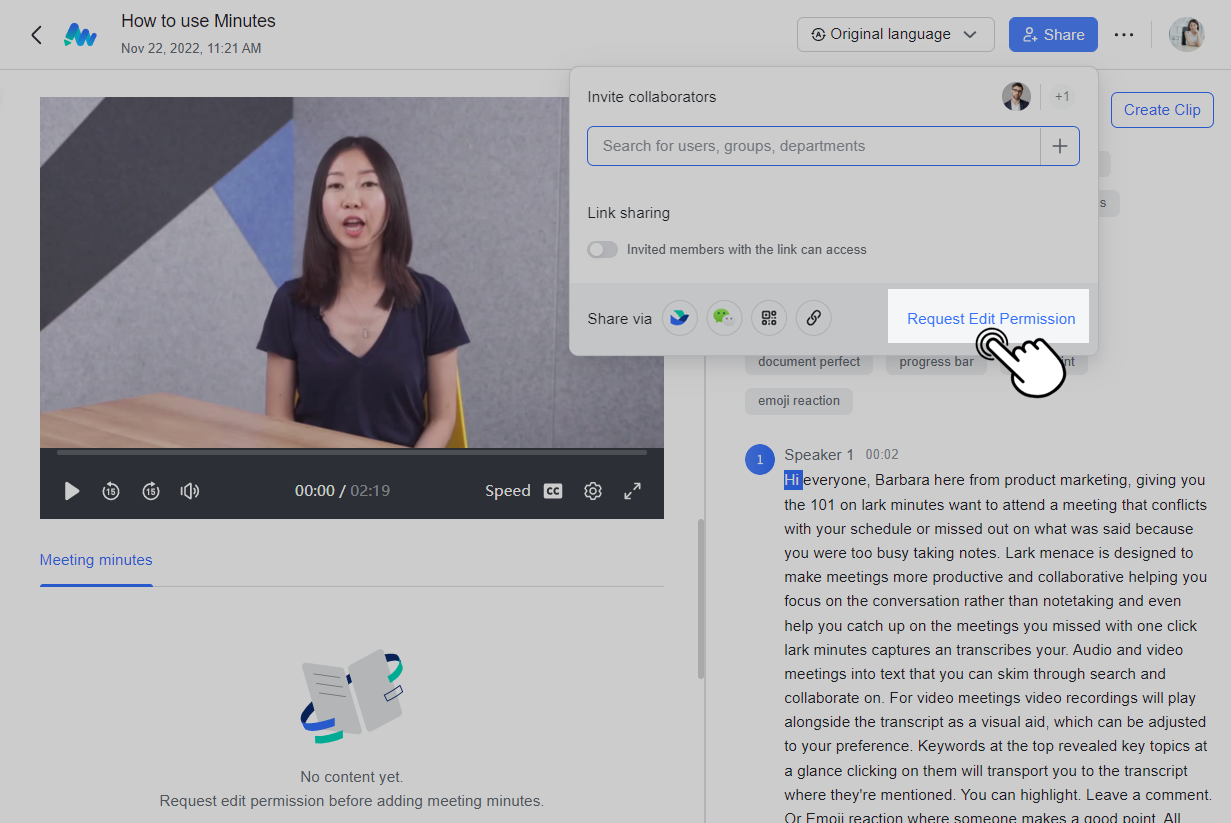Switch to the Meeting minutes tab
Viewport: 1231px width, 823px height.
pyautogui.click(x=96, y=560)
